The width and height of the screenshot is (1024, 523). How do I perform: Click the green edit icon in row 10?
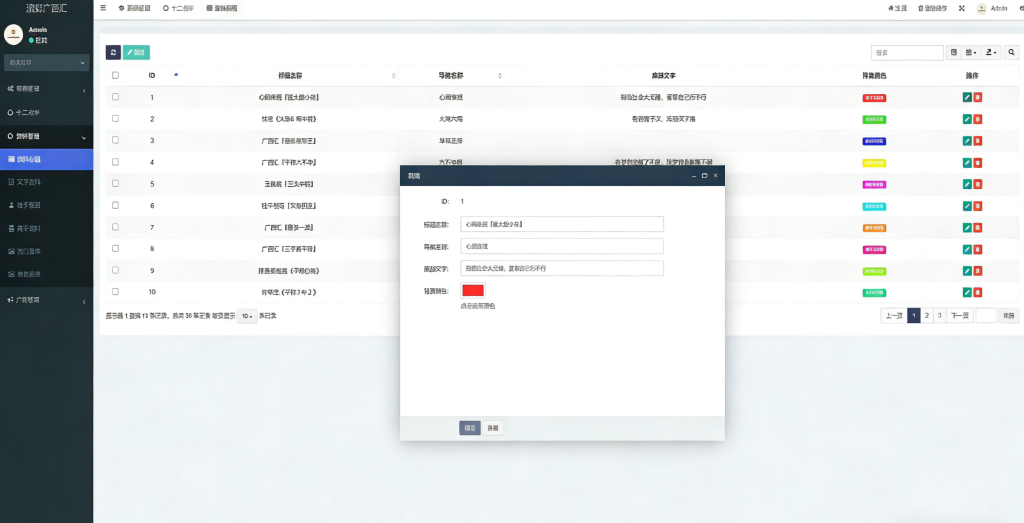tap(967, 292)
